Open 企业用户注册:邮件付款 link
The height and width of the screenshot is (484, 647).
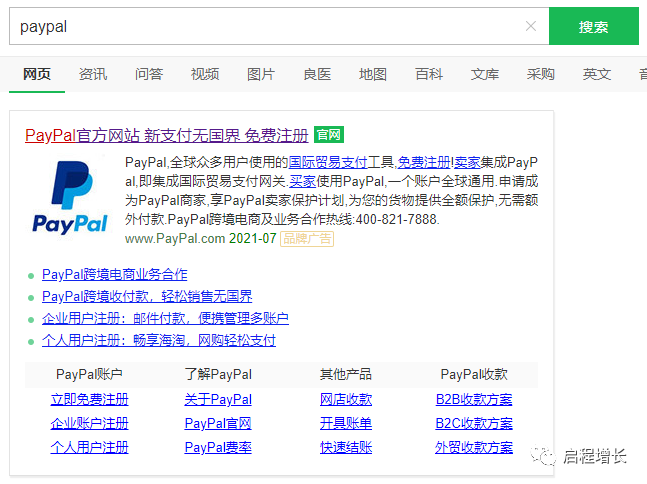click(165, 319)
